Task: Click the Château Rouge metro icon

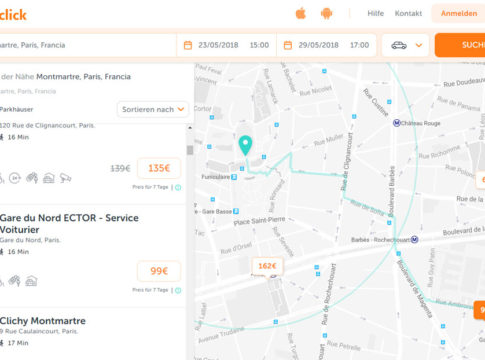Action: 396,123
